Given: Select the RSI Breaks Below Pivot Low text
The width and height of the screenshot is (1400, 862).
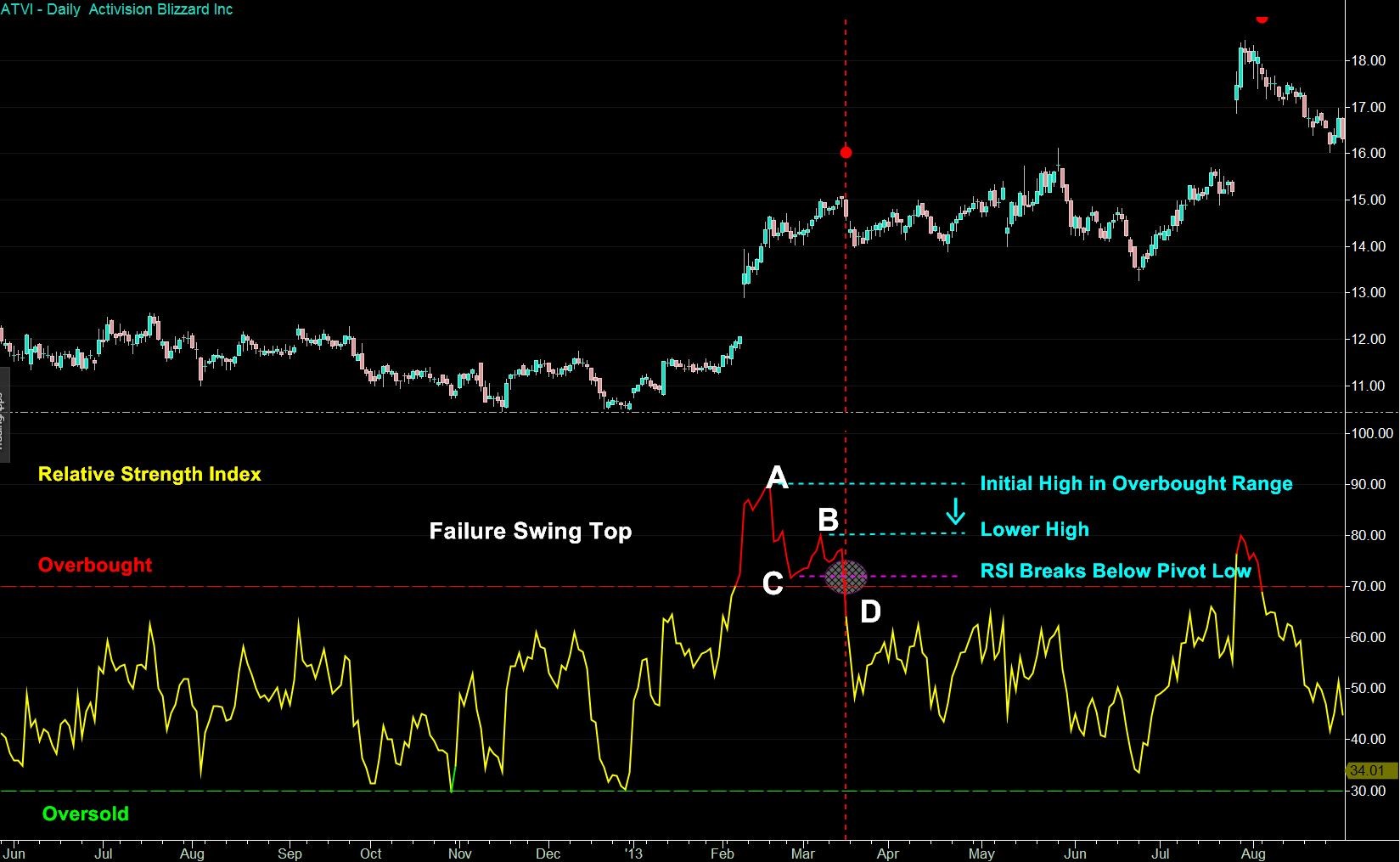Looking at the screenshot, I should click(1116, 571).
